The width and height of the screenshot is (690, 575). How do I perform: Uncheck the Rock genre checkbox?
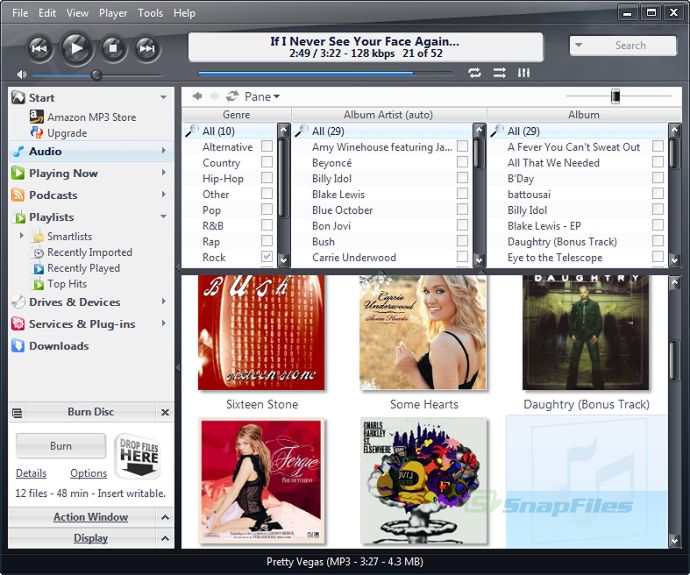click(x=267, y=256)
